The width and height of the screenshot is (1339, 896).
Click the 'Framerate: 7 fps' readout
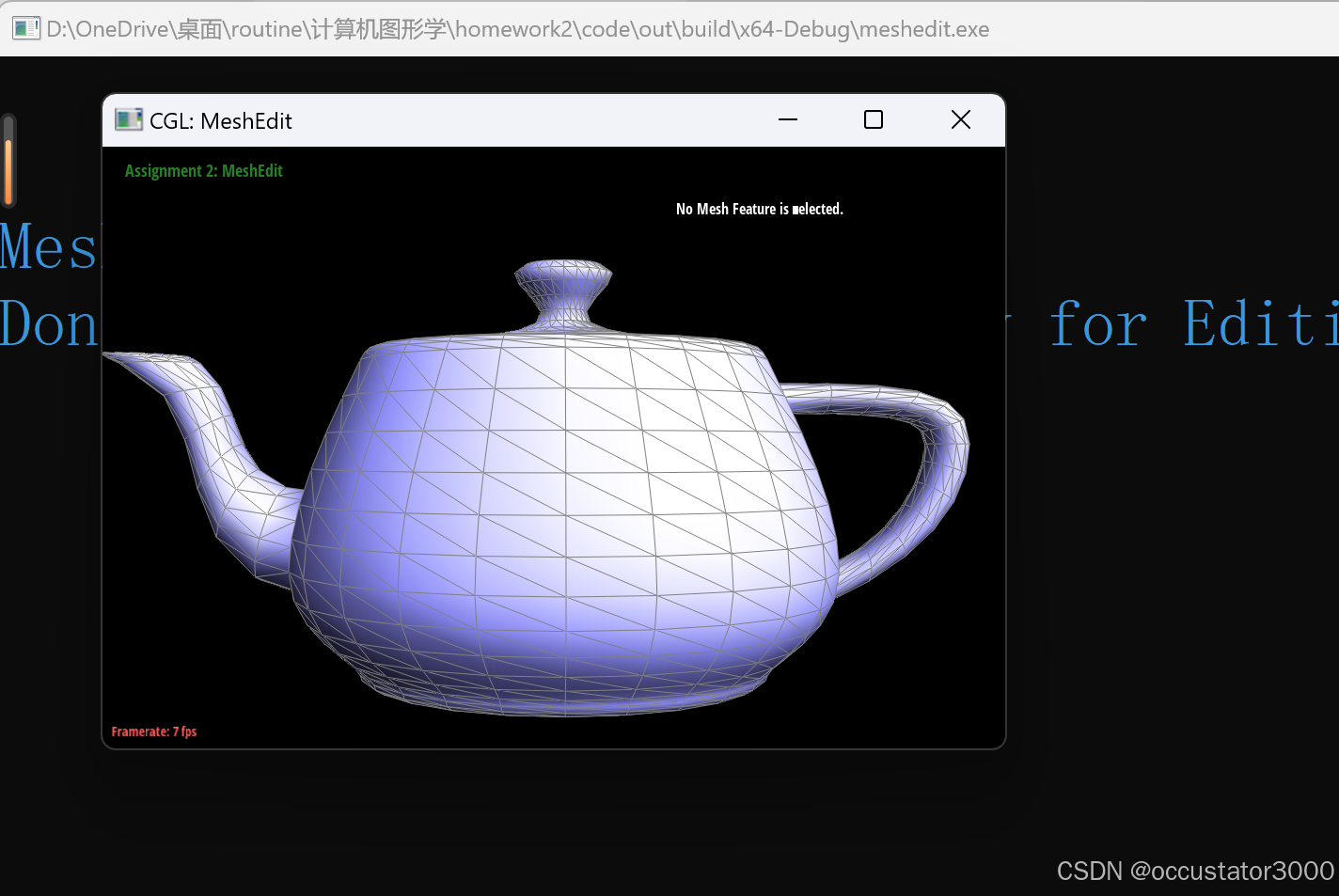point(154,731)
